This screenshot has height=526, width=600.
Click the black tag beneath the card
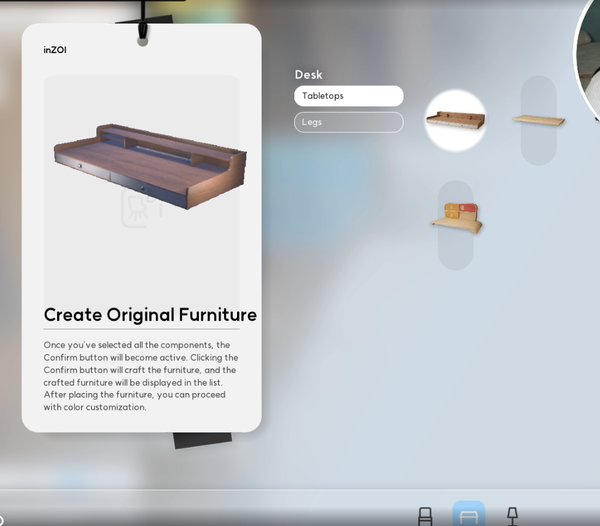pyautogui.click(x=202, y=440)
